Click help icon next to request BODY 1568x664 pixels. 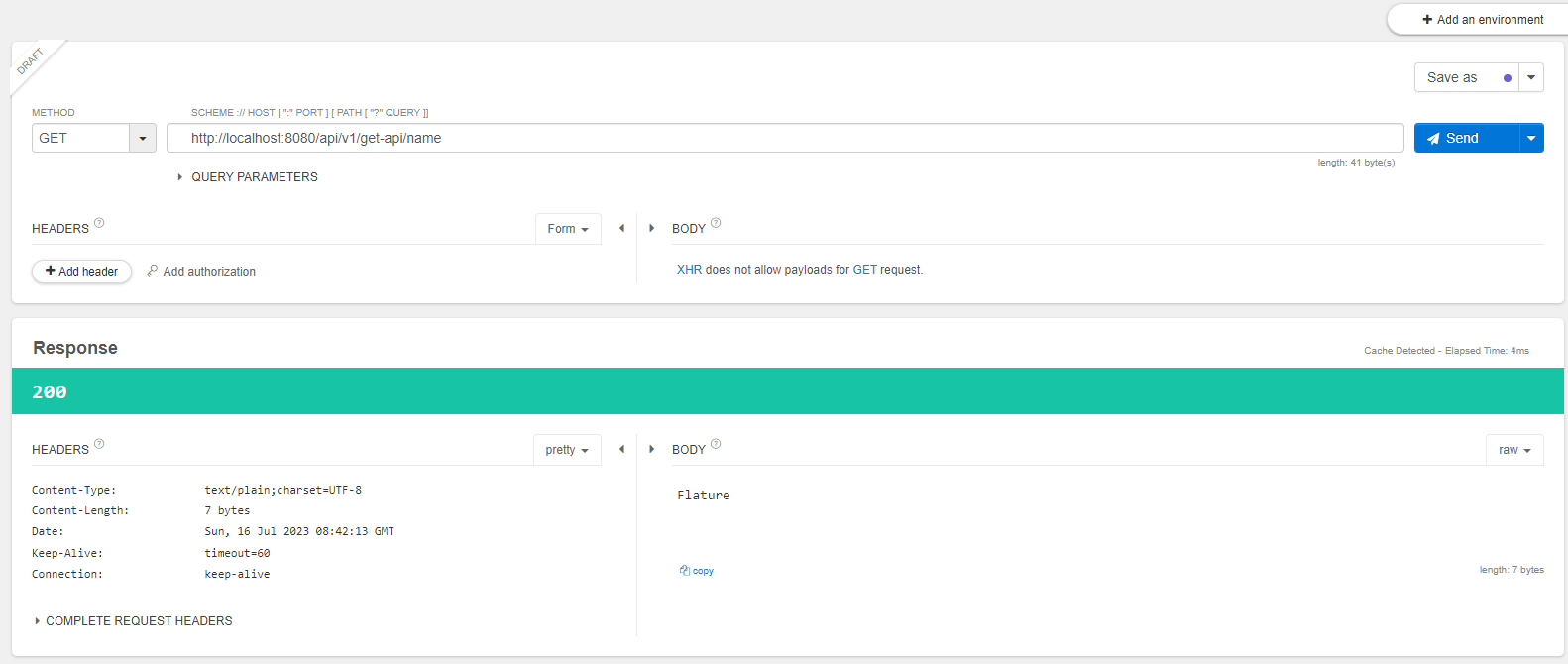coord(716,223)
